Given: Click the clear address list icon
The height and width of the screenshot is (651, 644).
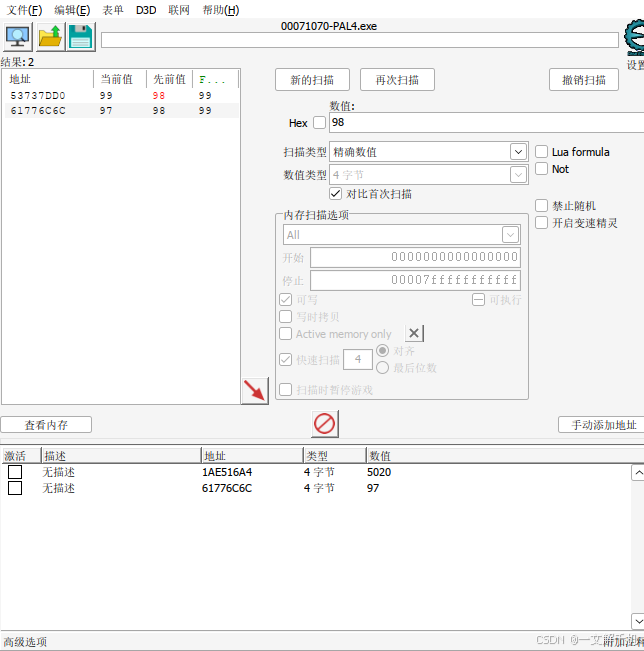Looking at the screenshot, I should tap(325, 424).
